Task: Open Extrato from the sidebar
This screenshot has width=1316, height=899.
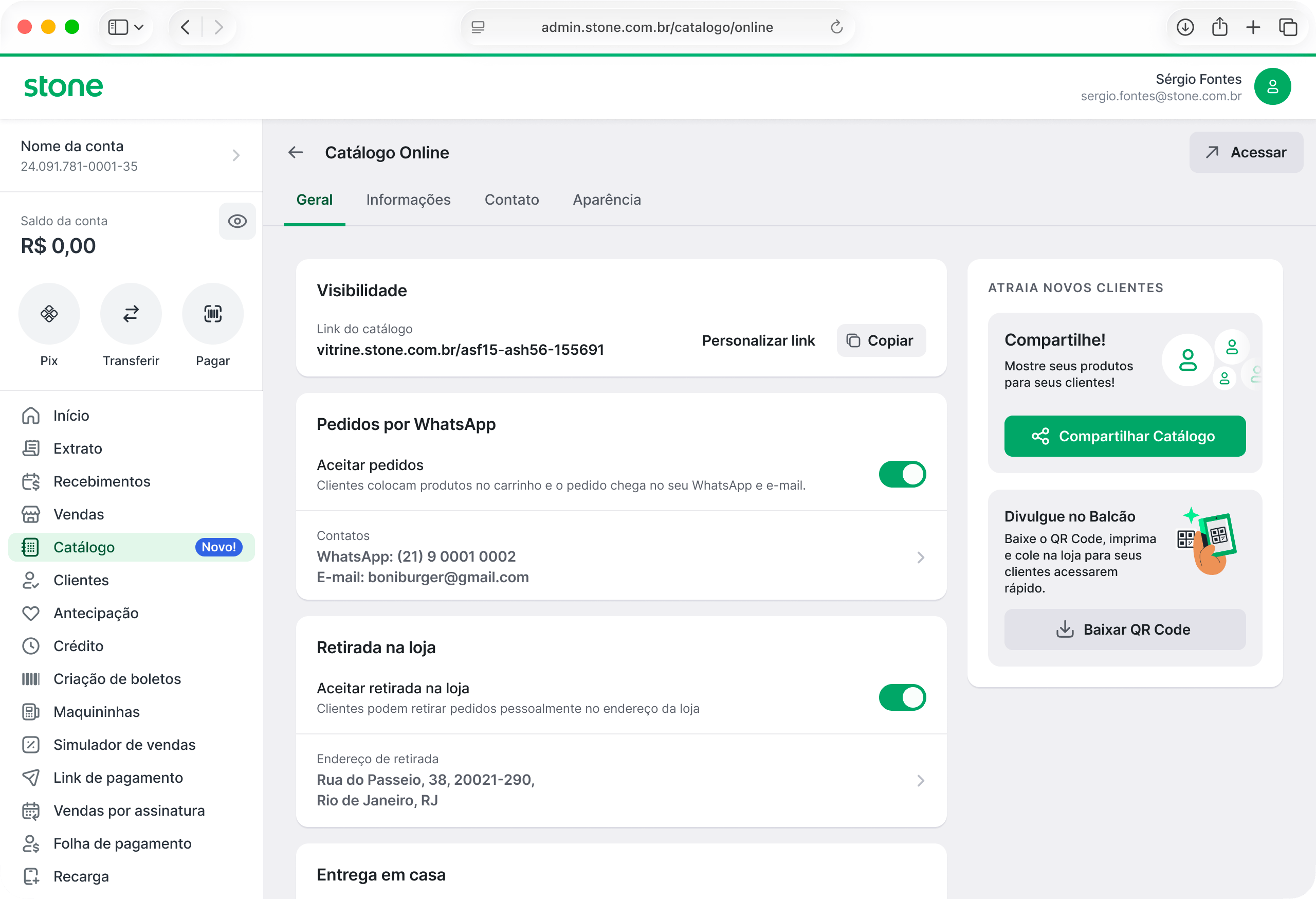Action: [132, 448]
